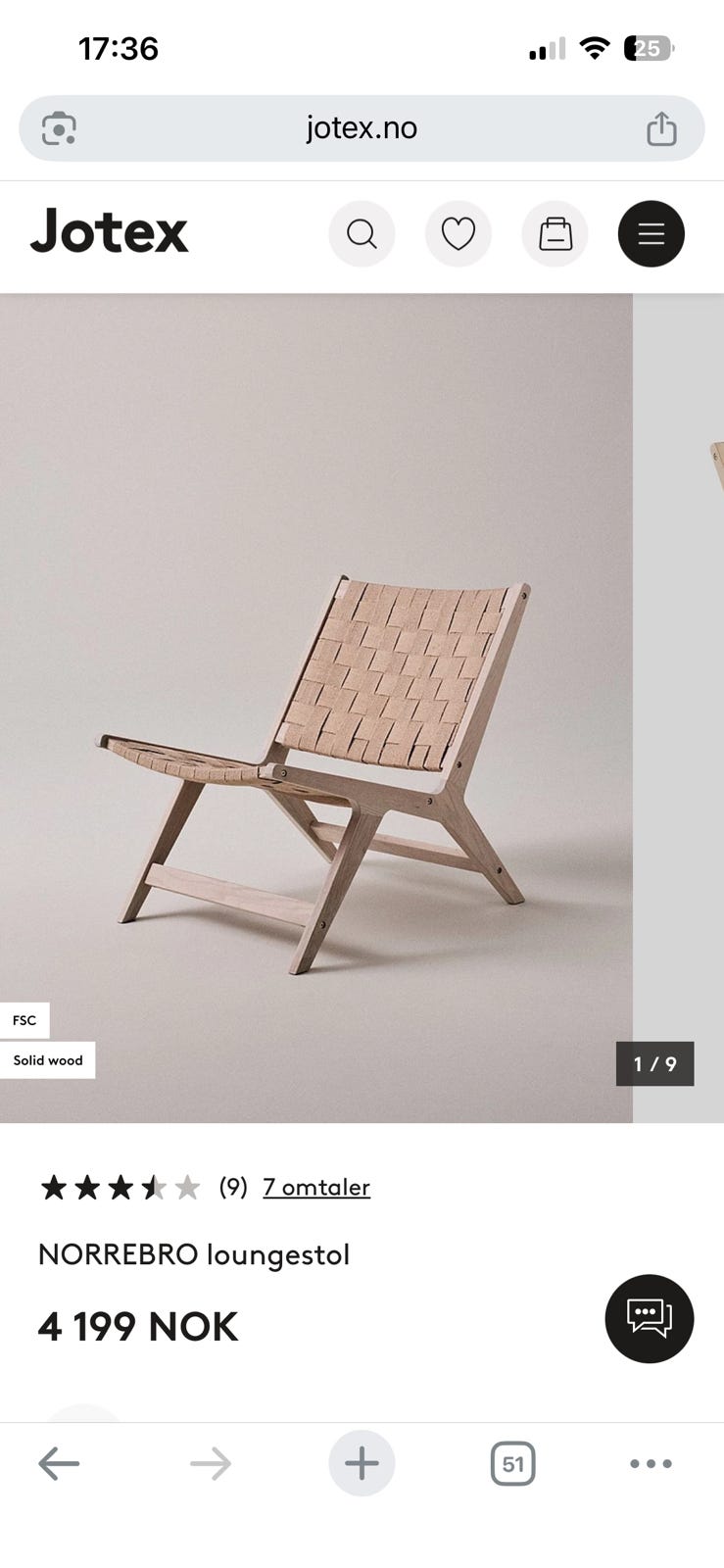724x1568 pixels.
Task: Open the hamburger menu
Action: pyautogui.click(x=651, y=234)
